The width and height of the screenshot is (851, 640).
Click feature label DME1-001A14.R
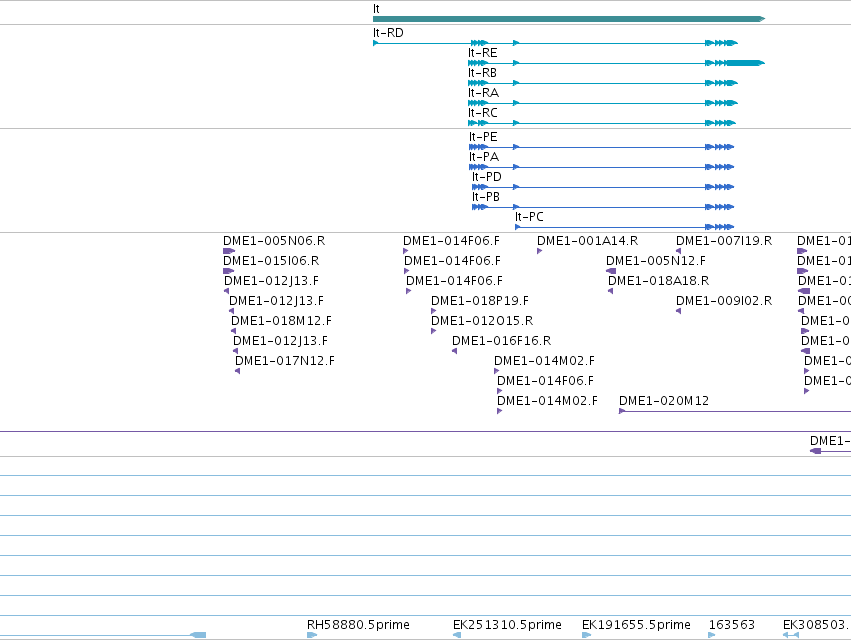(x=587, y=241)
